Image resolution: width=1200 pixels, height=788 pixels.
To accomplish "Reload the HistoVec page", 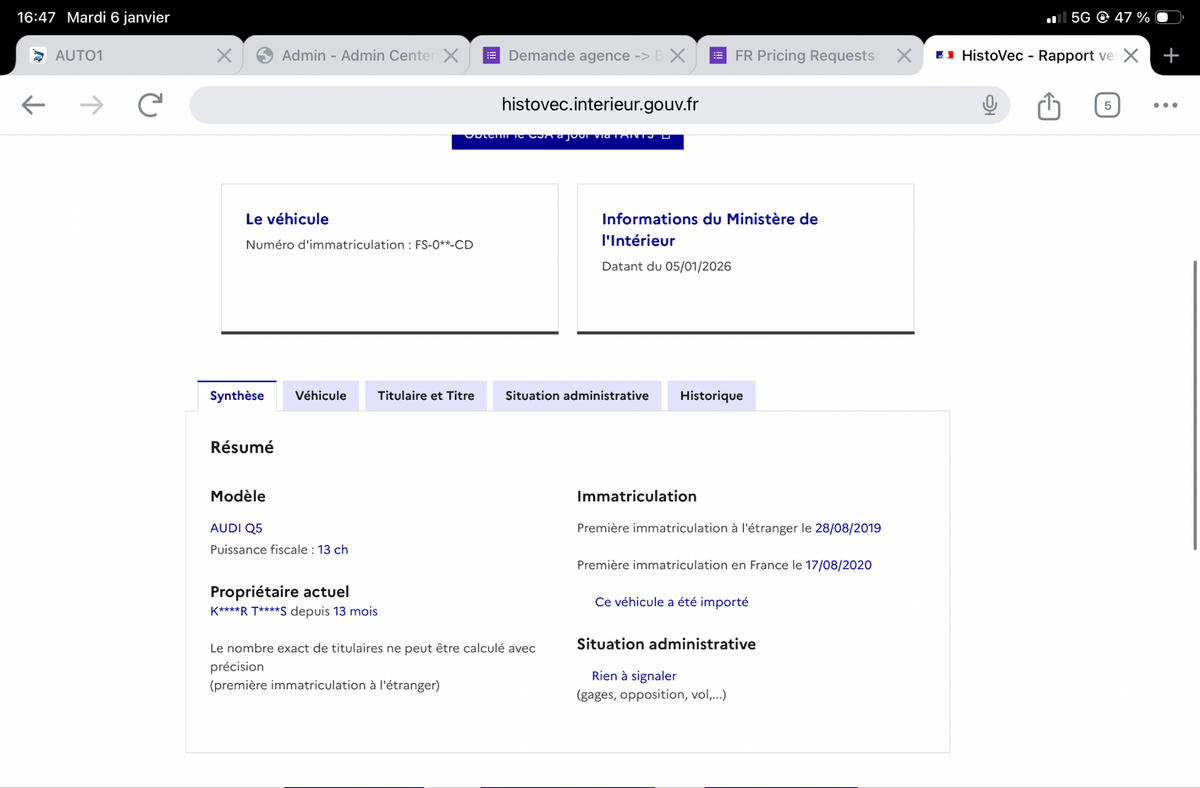I will tap(150, 105).
